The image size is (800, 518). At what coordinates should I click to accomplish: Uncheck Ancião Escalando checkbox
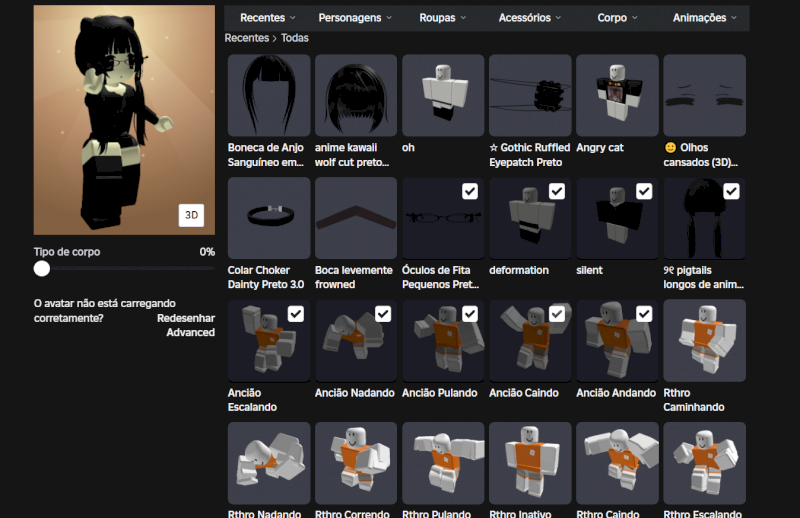[x=296, y=314]
